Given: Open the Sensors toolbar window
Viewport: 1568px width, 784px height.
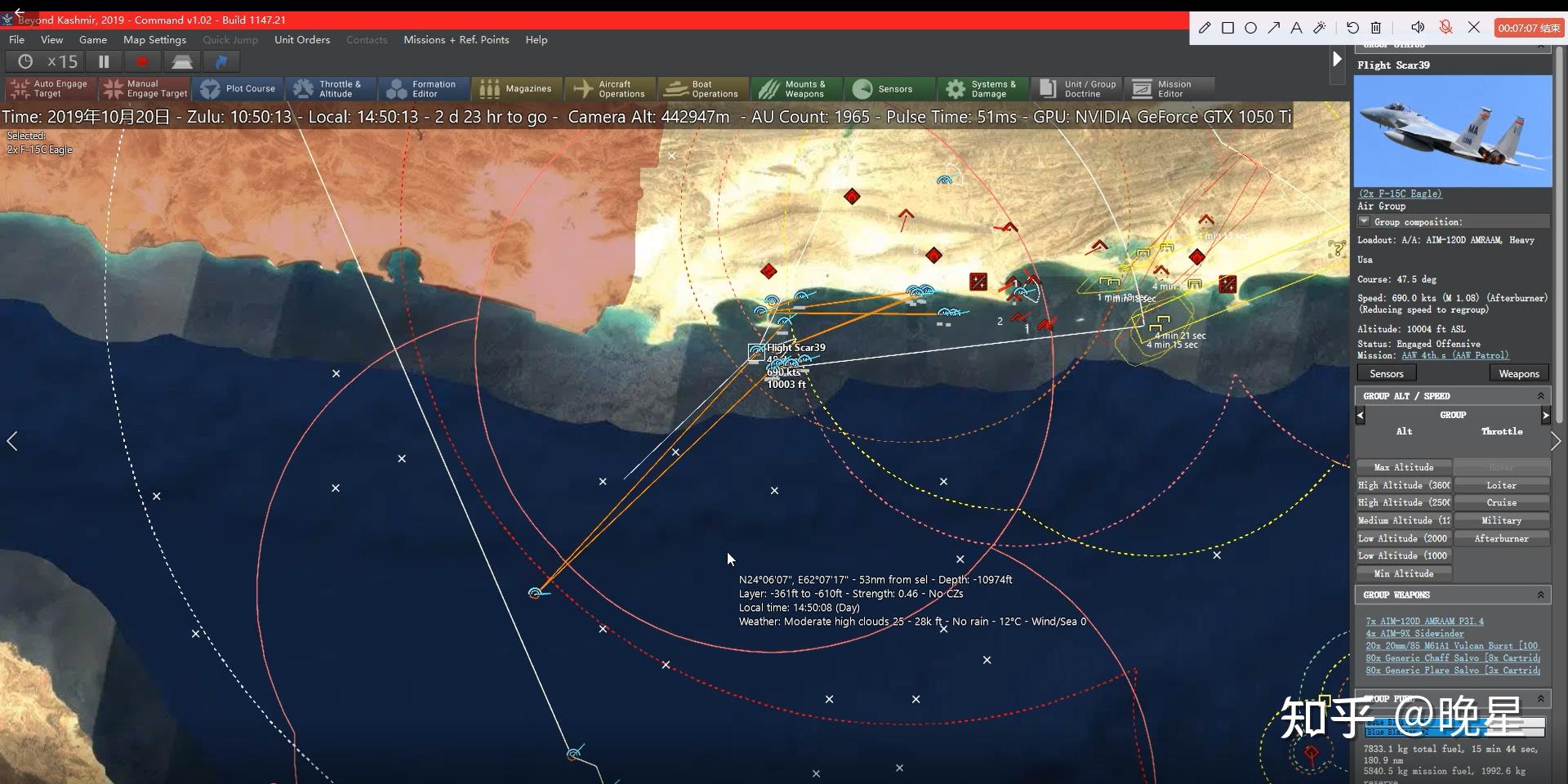Looking at the screenshot, I should 890,88.
